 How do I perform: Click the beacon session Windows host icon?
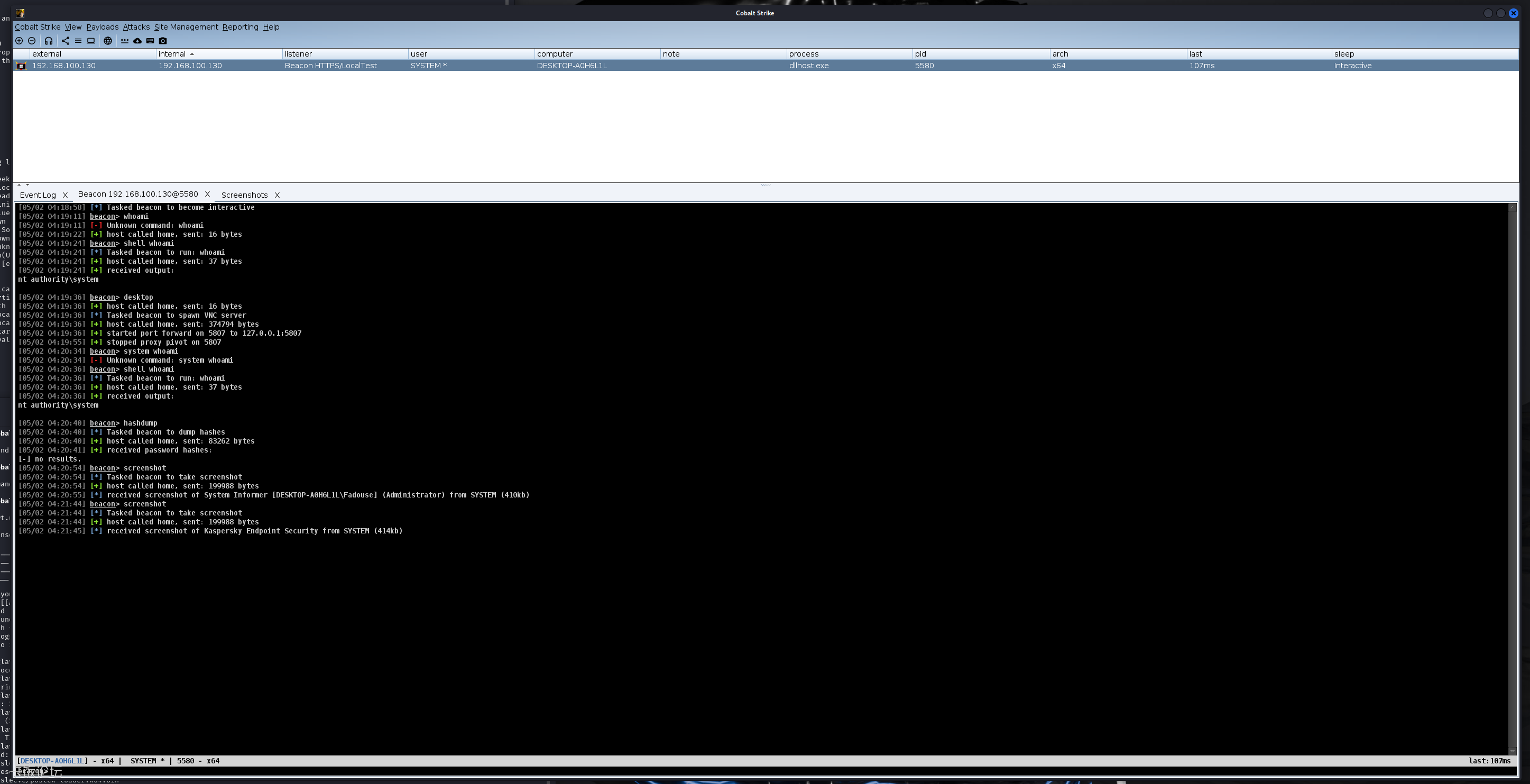[21, 66]
